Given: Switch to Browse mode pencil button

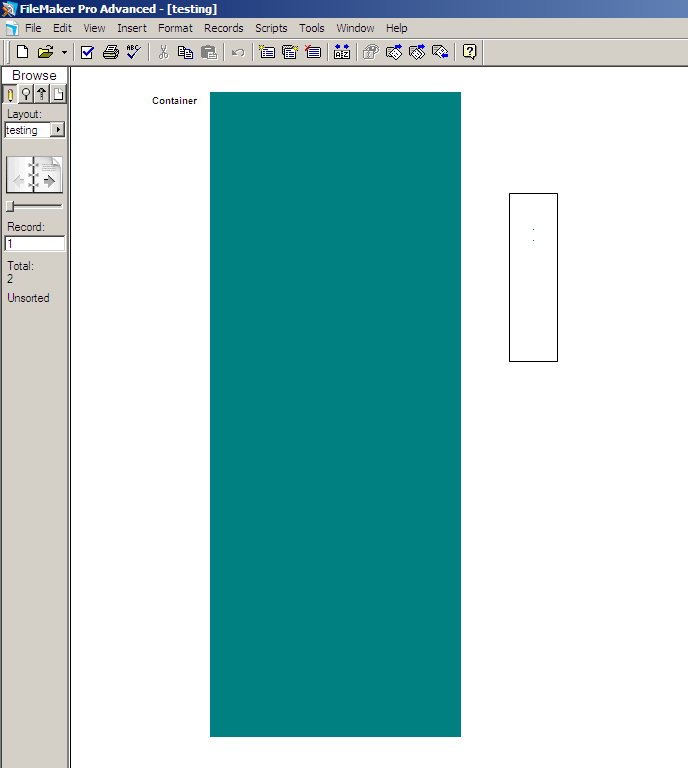Looking at the screenshot, I should click(x=10, y=94).
